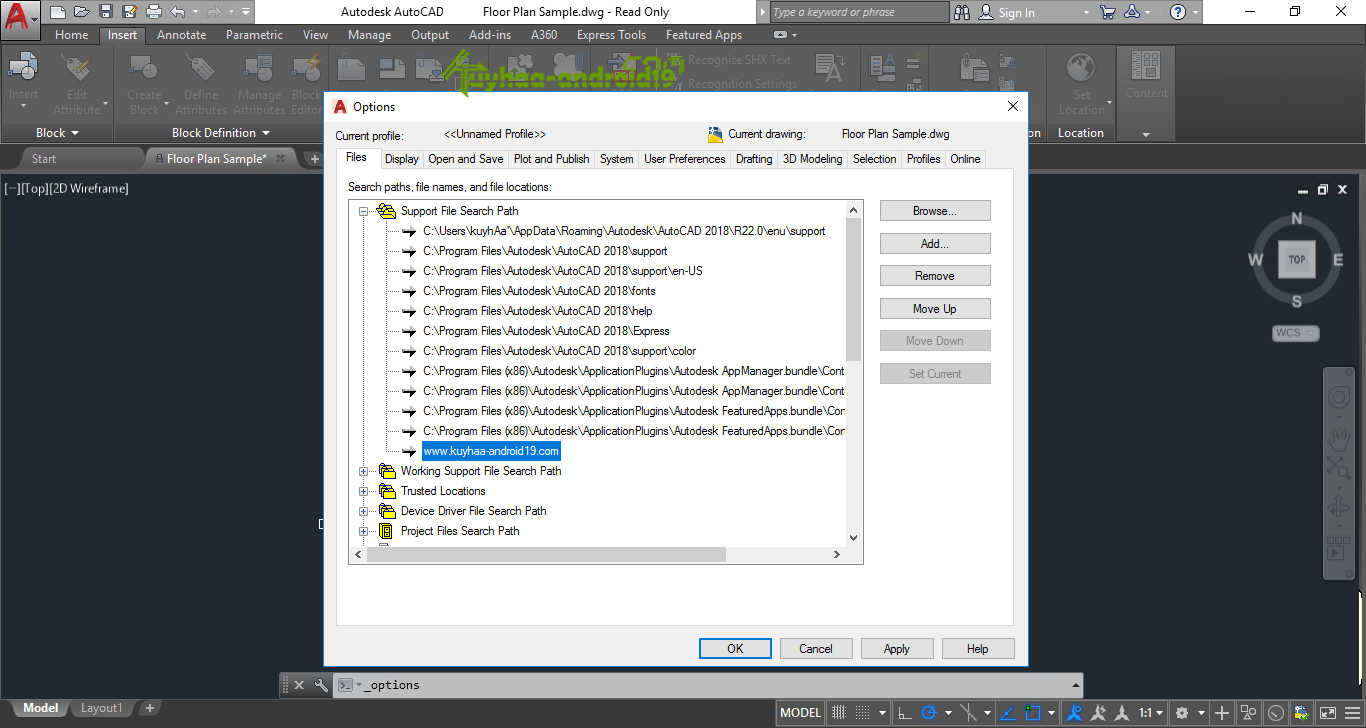Click the command line customize wrench icon
This screenshot has width=1366, height=728.
(x=320, y=685)
